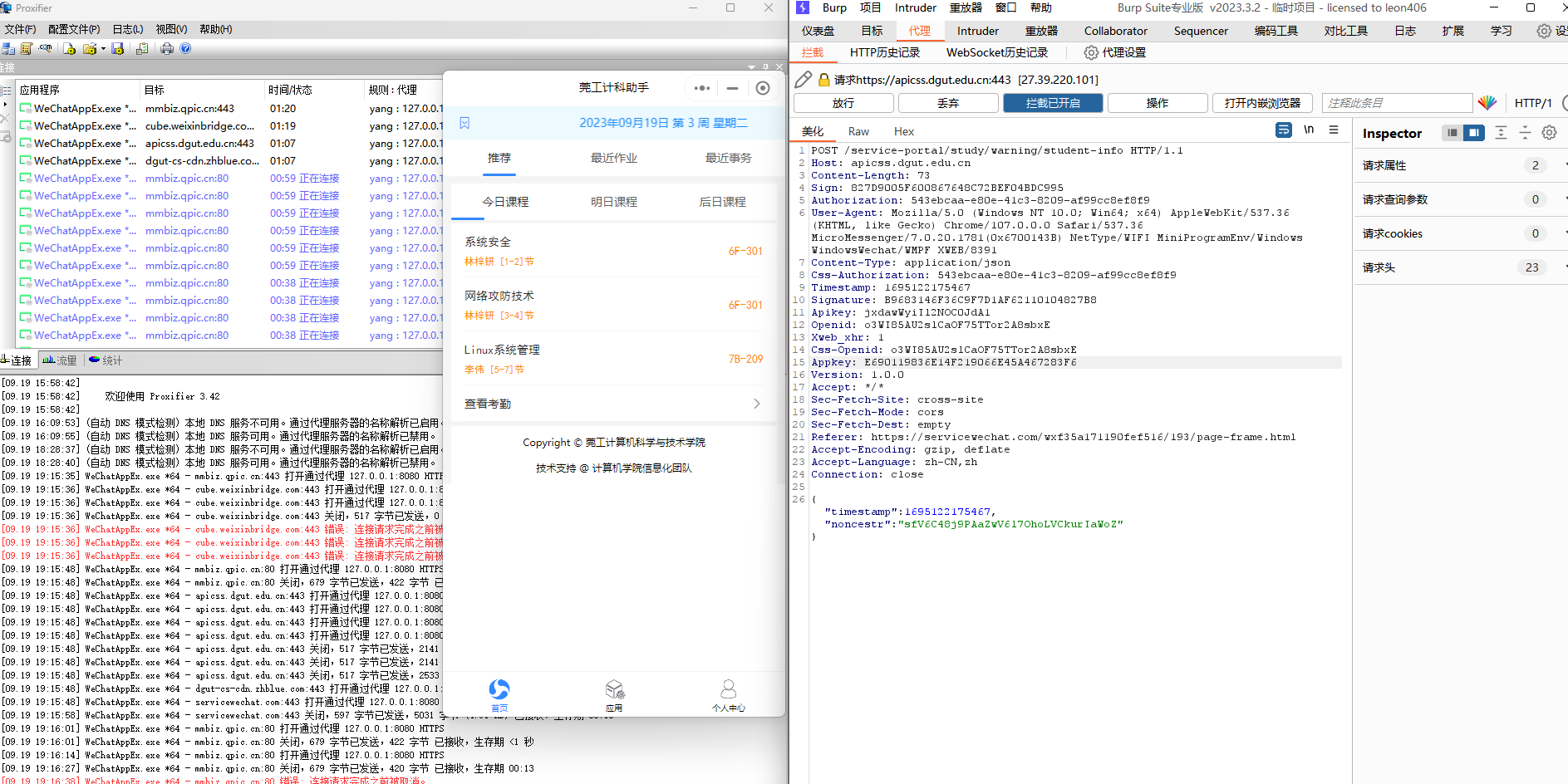Select apicss.dgut.edu.cn:443 connection row
Screen dimensions: 1568x784
click(x=231, y=143)
